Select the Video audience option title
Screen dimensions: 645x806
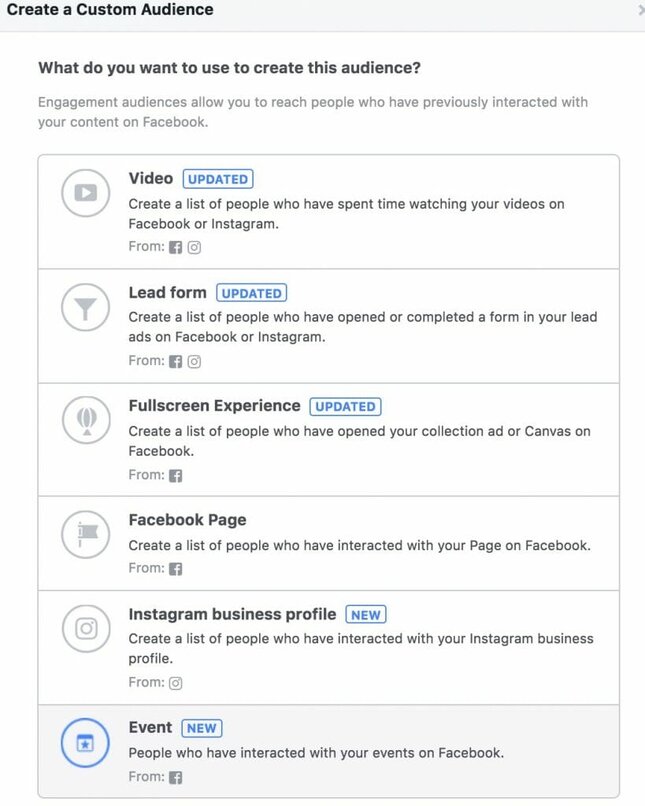(151, 178)
